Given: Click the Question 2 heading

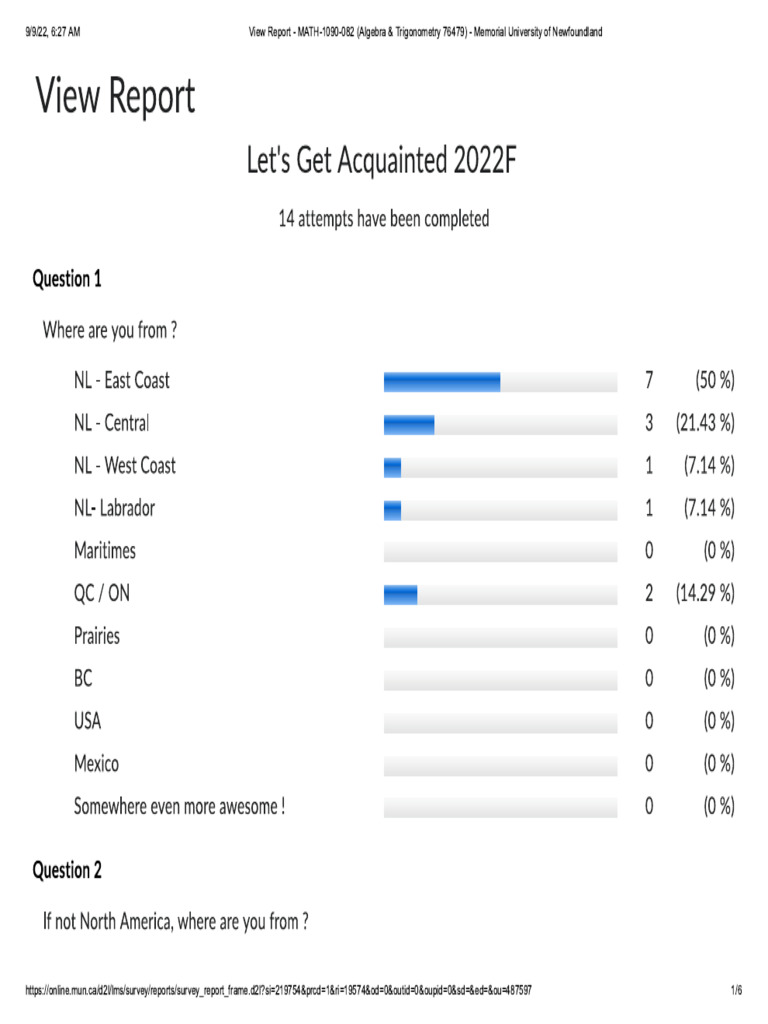Looking at the screenshot, I should point(67,871).
